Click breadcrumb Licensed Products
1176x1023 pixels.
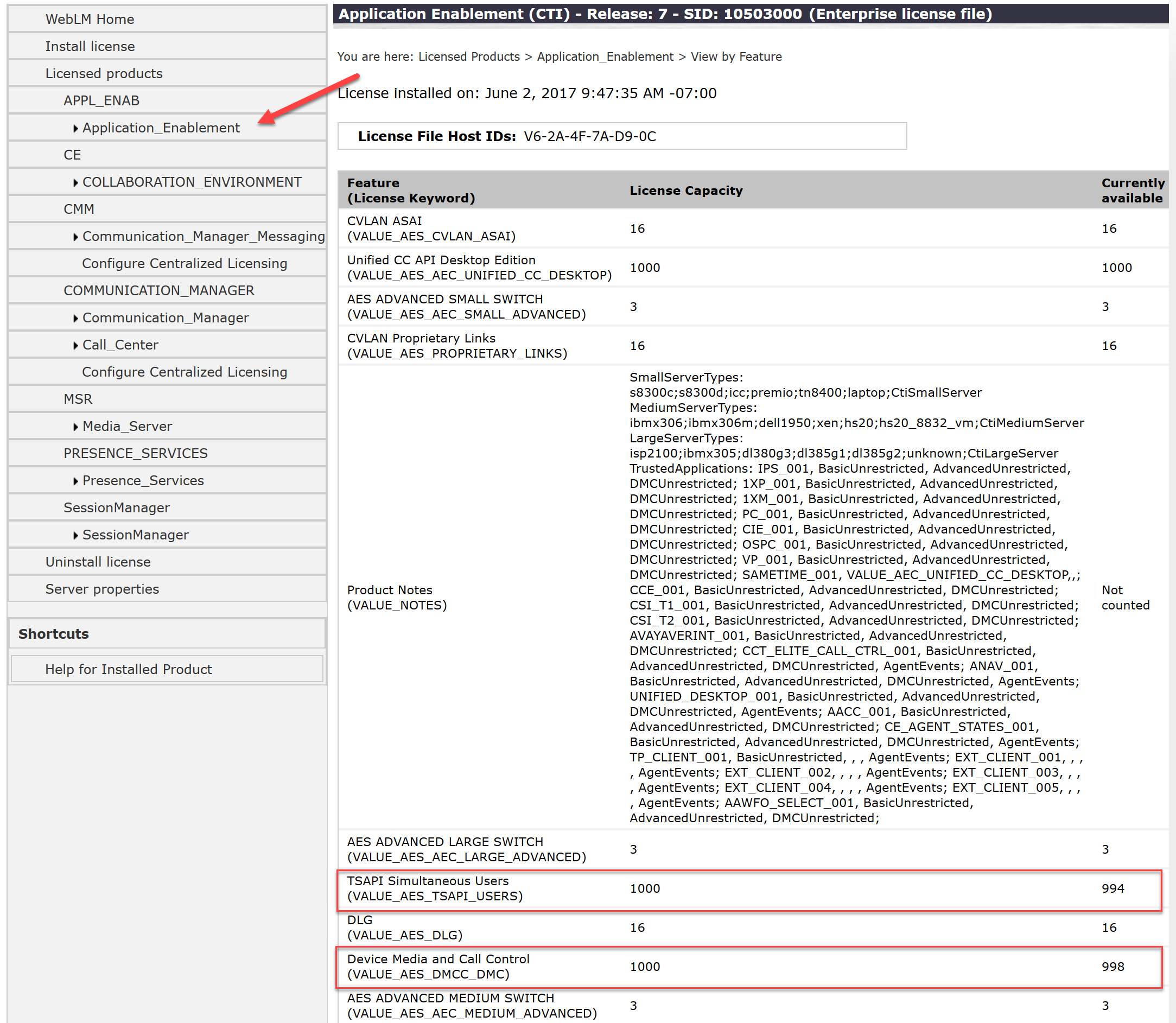pyautogui.click(x=469, y=56)
